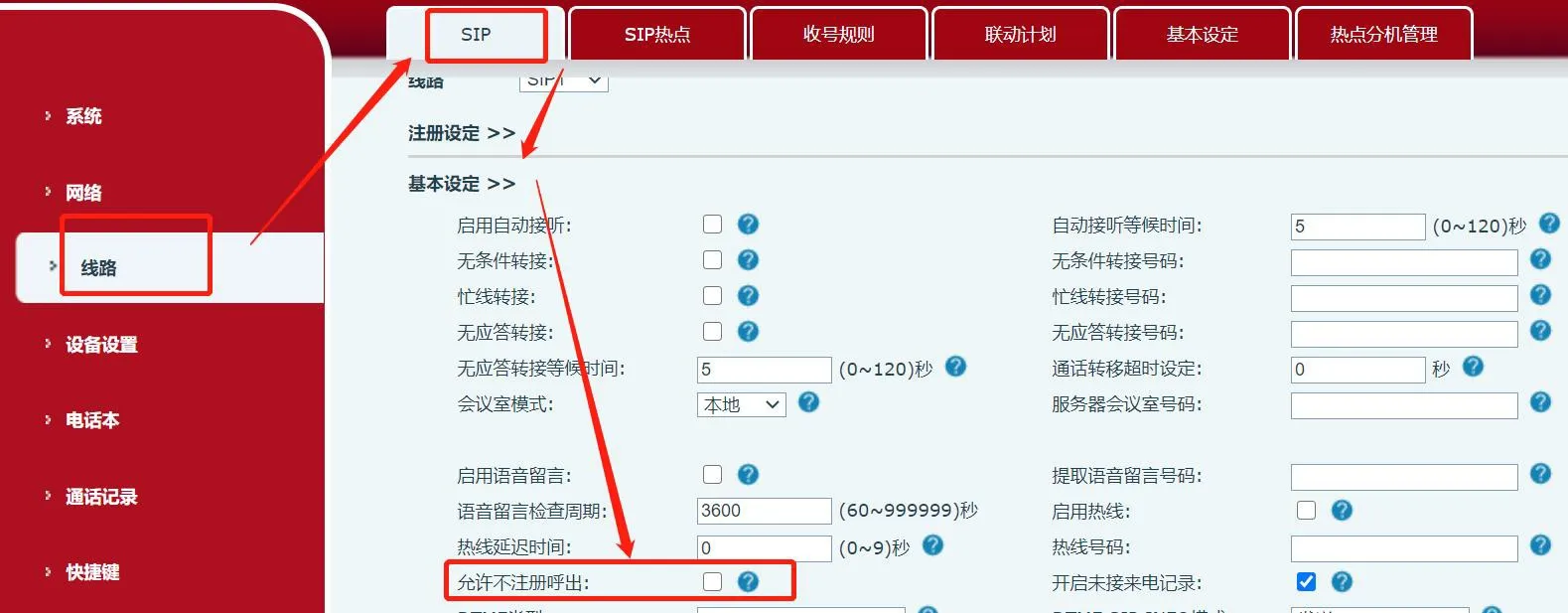Expand the 注册设定 section
The image size is (1568, 613).
coord(461,133)
